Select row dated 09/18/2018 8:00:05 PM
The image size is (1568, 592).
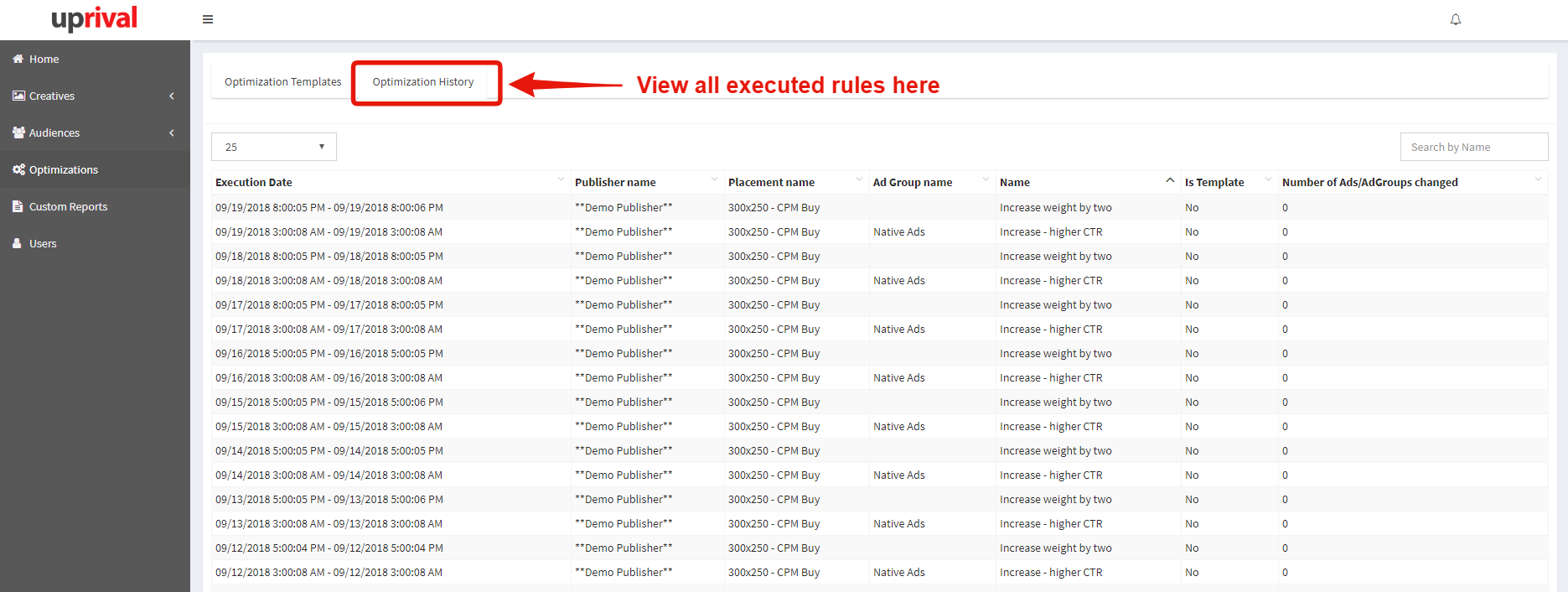tap(880, 256)
